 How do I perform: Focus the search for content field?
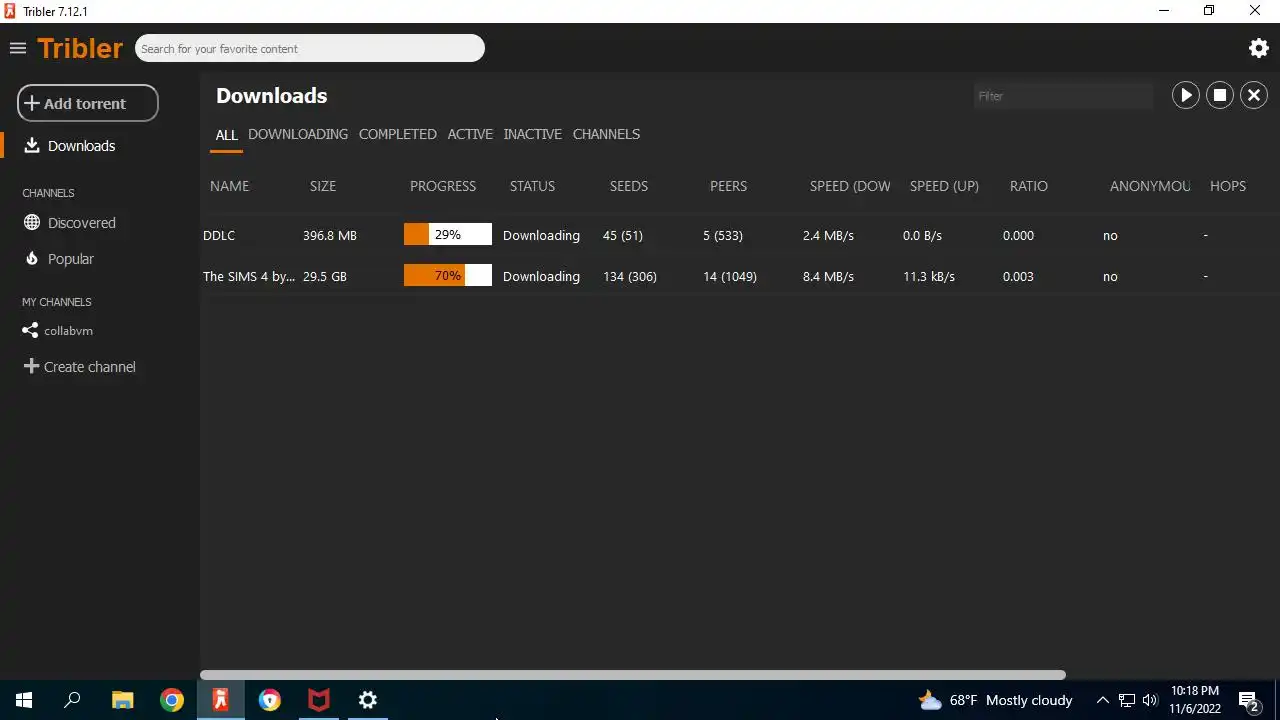point(310,48)
